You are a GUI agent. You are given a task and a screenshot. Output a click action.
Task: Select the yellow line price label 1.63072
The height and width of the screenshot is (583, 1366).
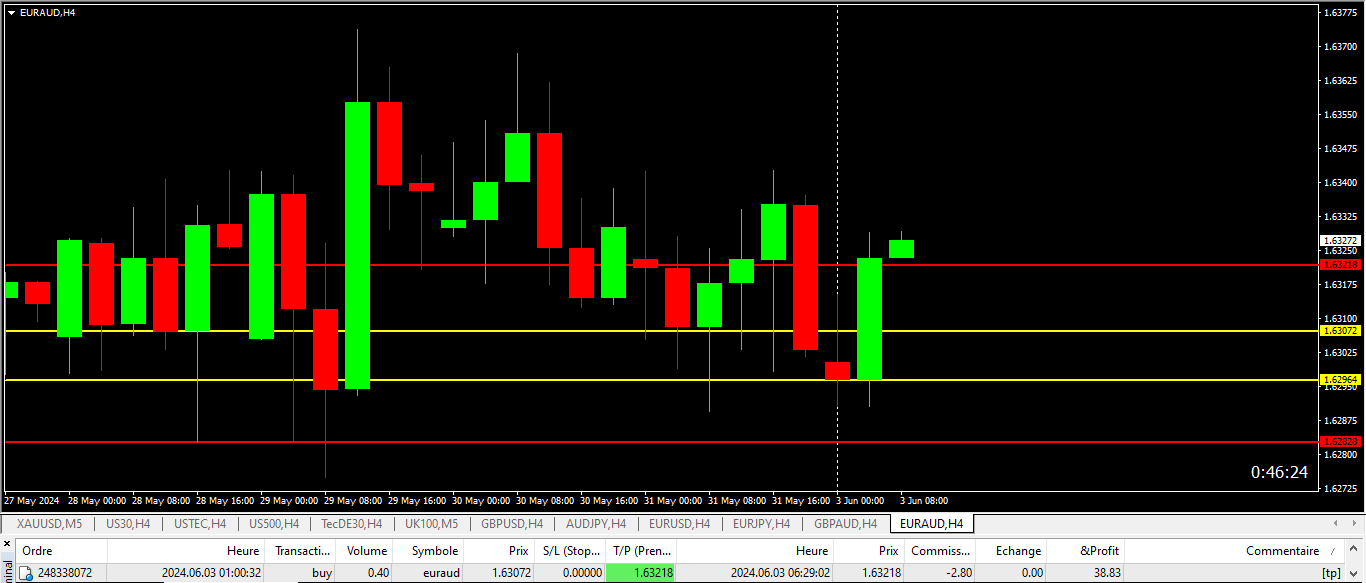[x=1340, y=331]
